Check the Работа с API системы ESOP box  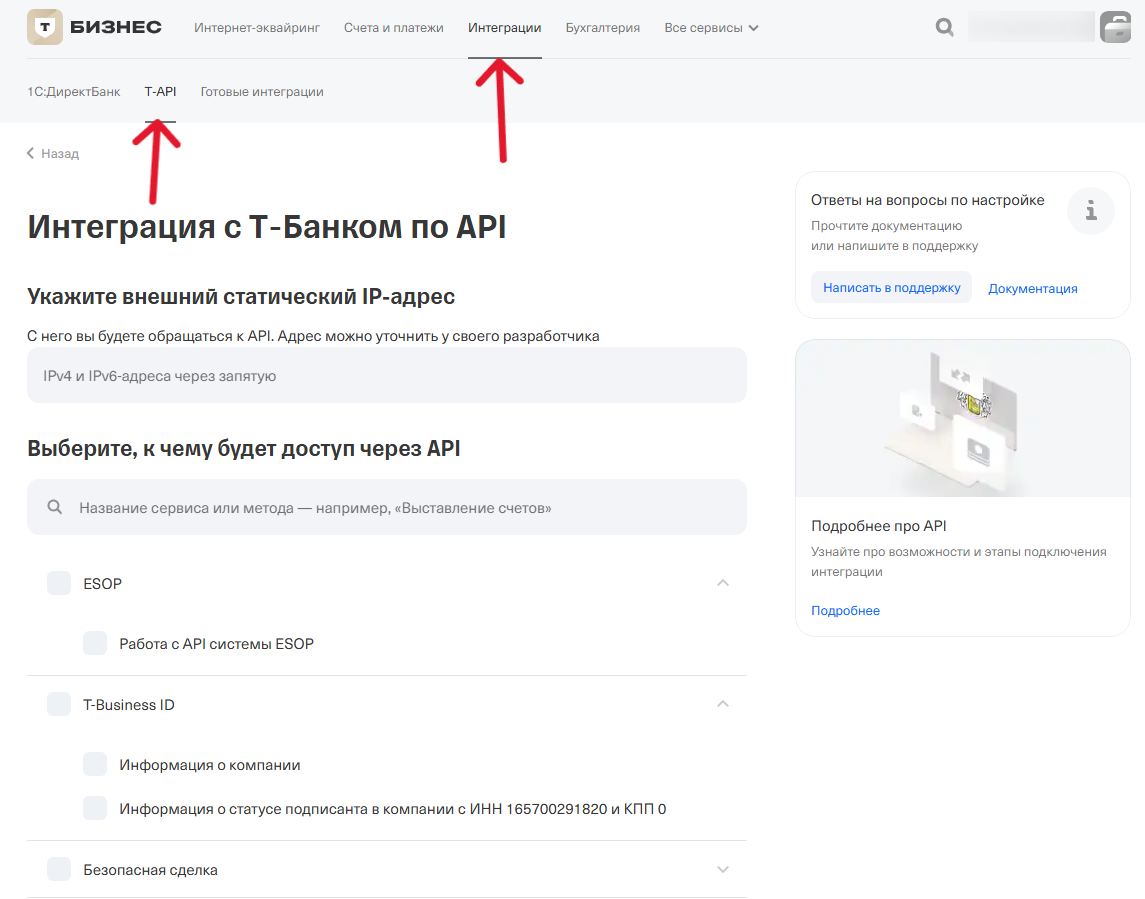click(95, 643)
